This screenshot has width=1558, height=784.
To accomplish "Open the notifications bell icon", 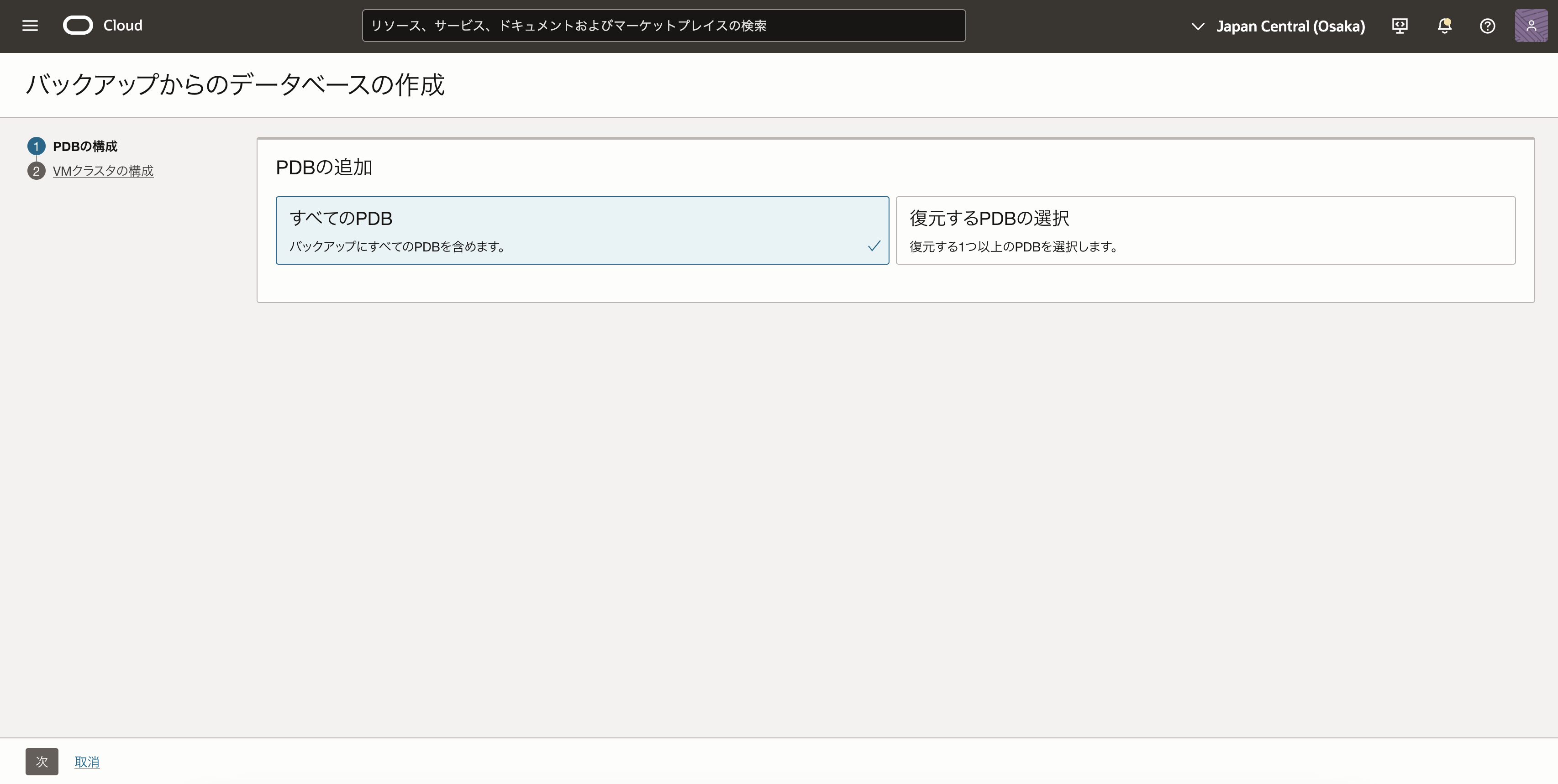I will [1444, 26].
